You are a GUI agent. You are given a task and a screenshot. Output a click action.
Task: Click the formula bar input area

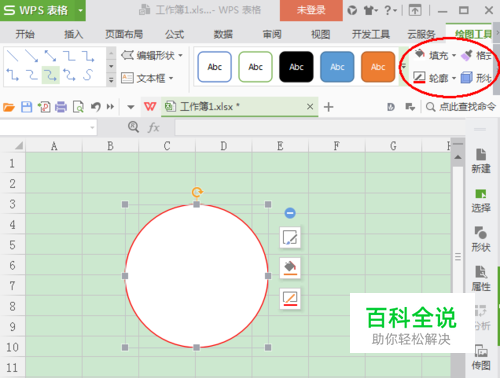click(319, 127)
